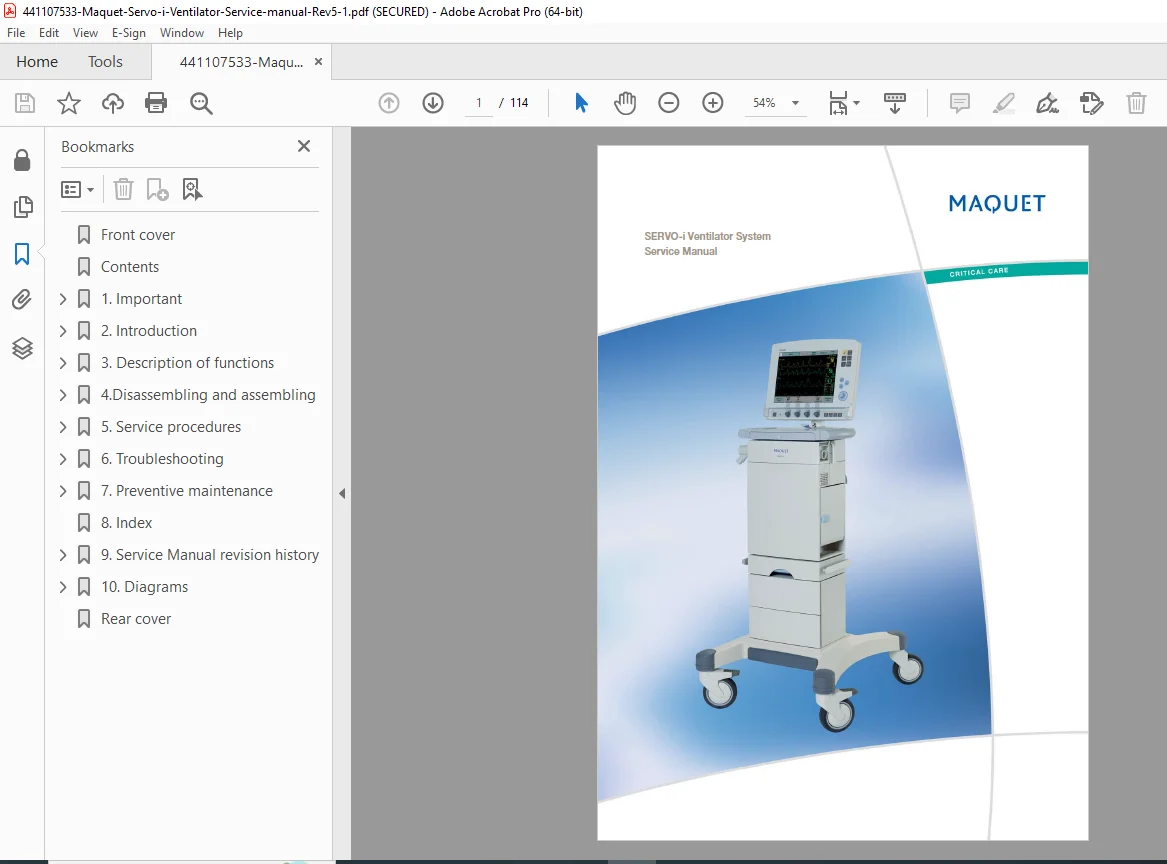Open page fit options dropdown arrow
This screenshot has width=1167, height=864.
tap(857, 103)
